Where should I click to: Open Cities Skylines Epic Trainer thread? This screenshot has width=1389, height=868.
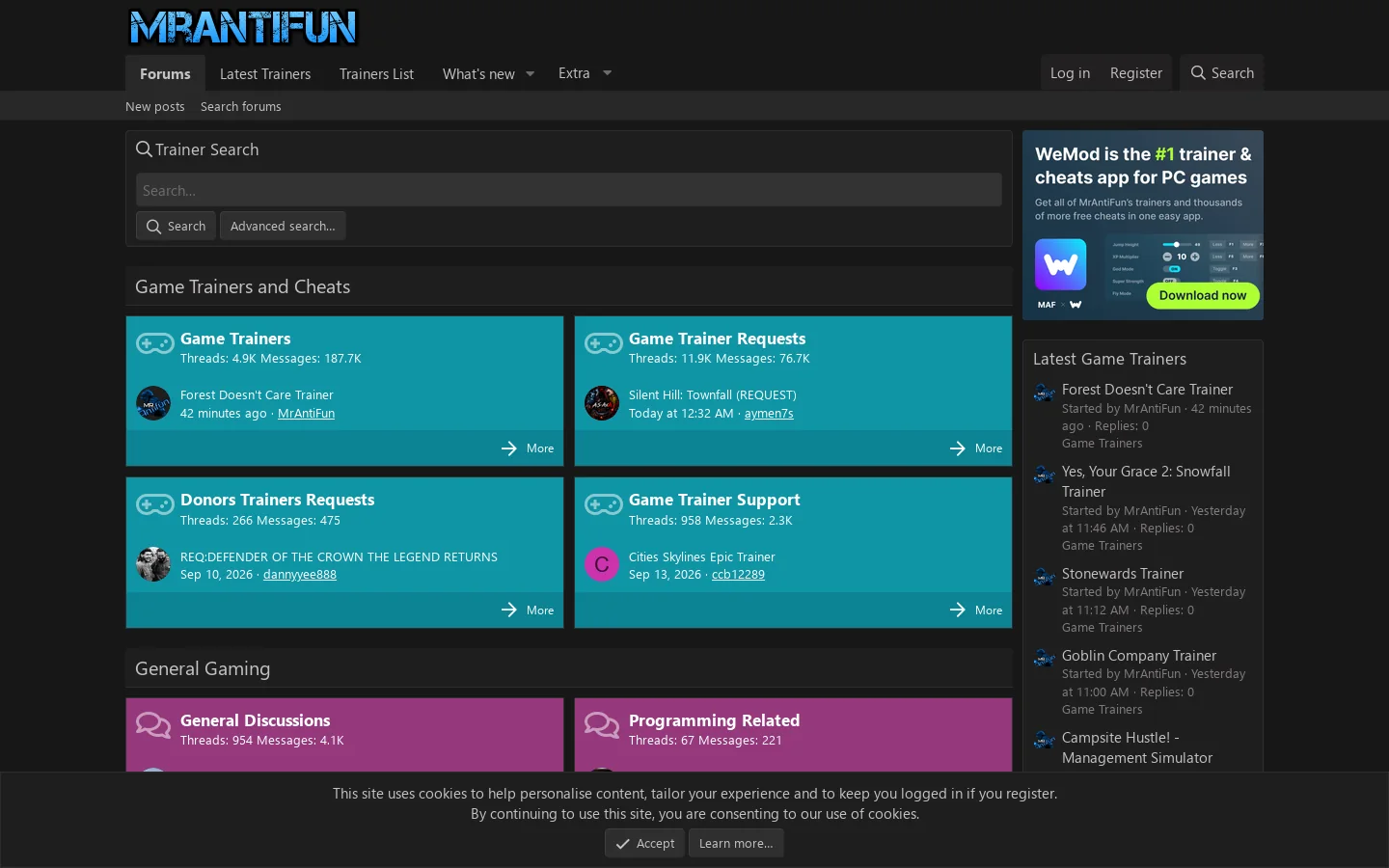[x=702, y=556]
